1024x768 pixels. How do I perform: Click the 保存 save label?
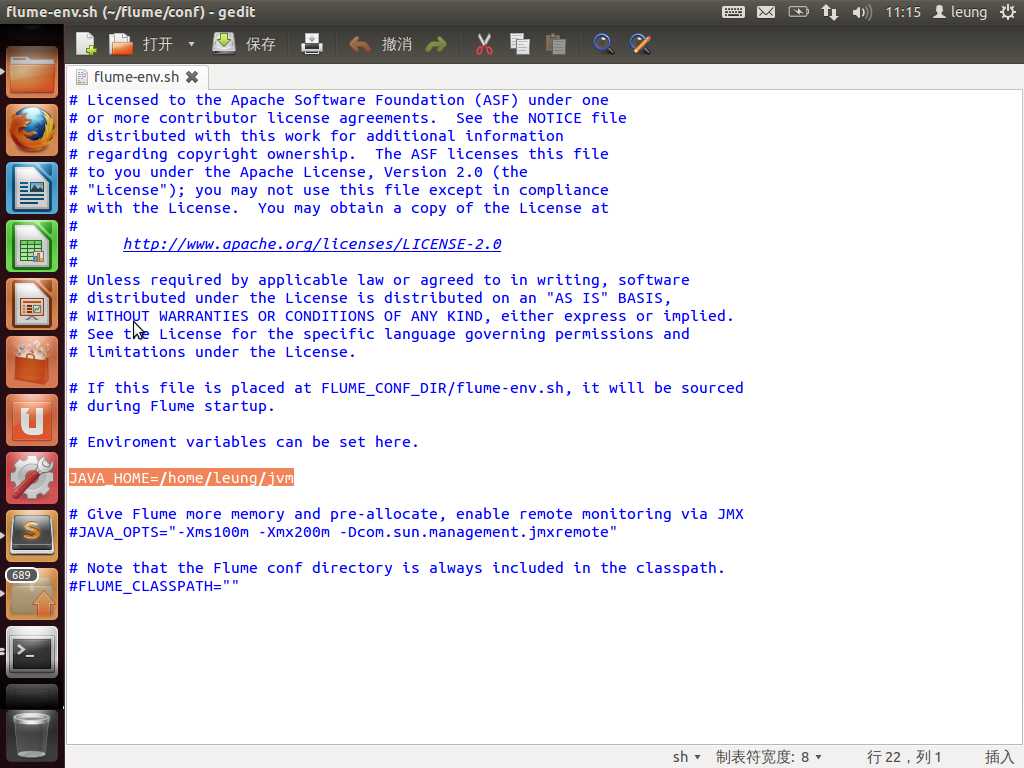[261, 44]
